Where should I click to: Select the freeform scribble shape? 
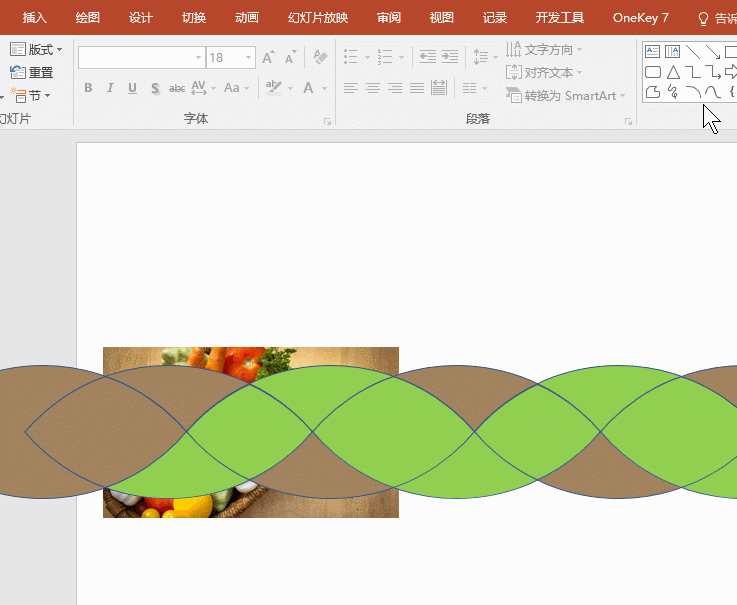pos(673,92)
